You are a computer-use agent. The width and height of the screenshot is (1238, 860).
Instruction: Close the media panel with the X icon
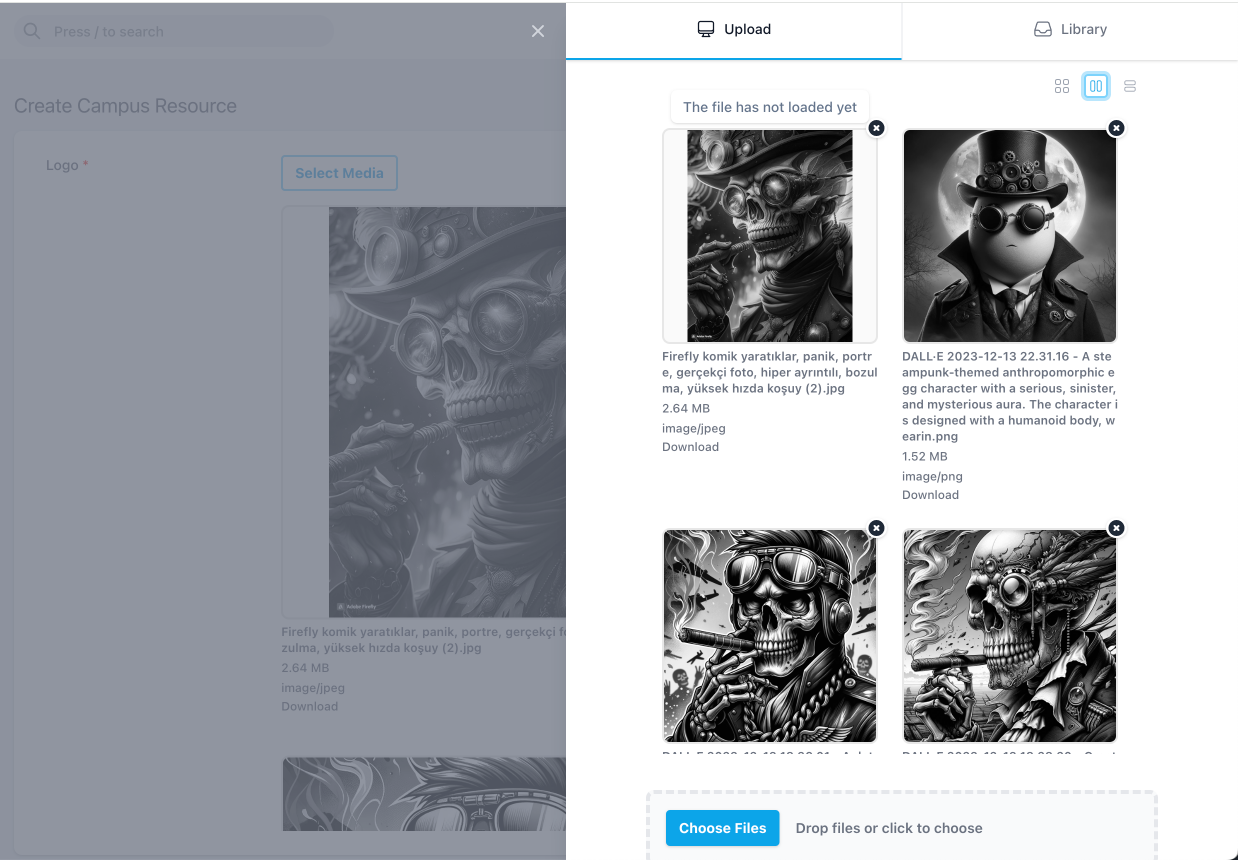tap(538, 31)
